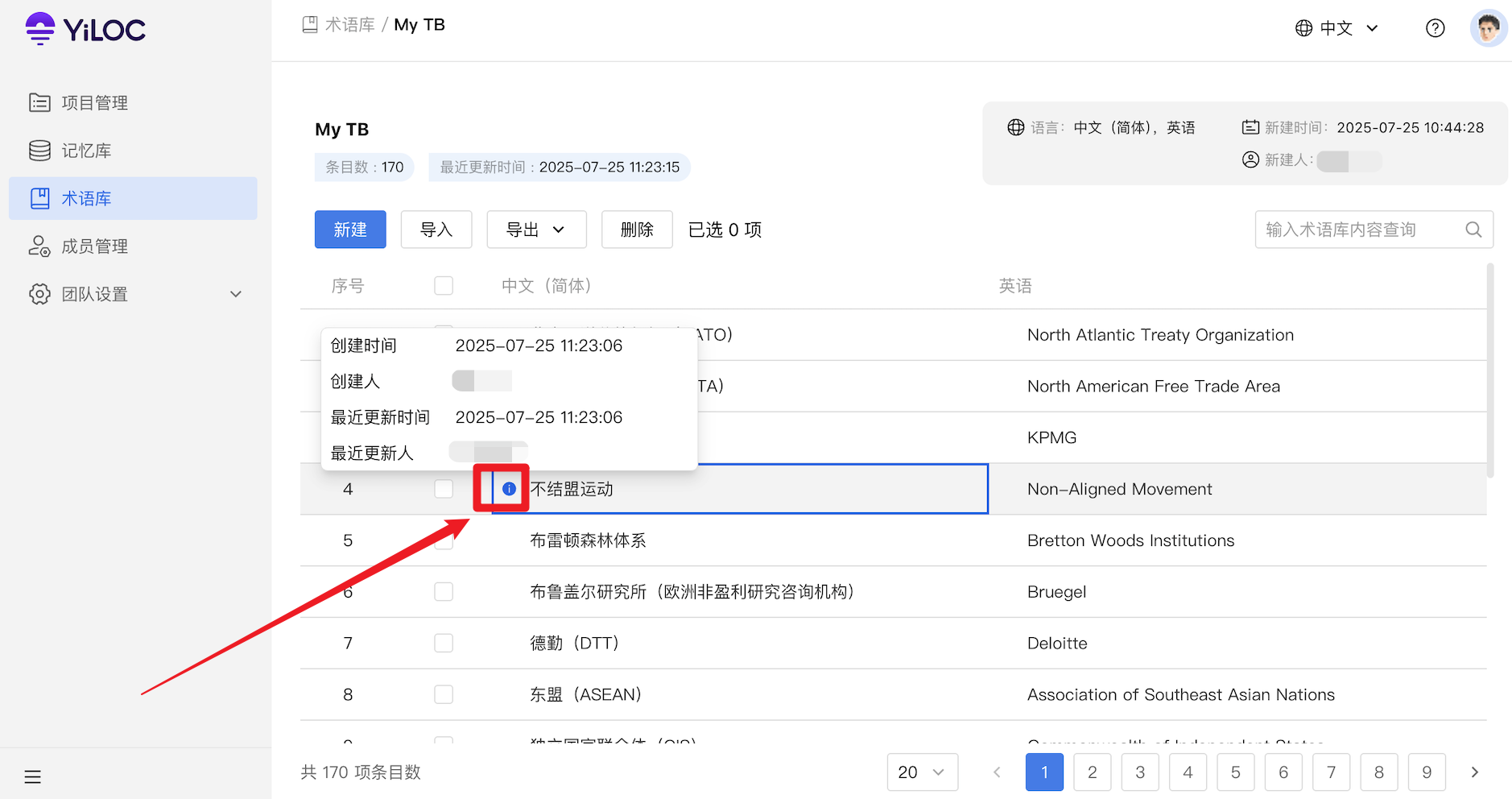Click the 导入 button
Viewport: 1512px width, 799px height.
tap(436, 230)
